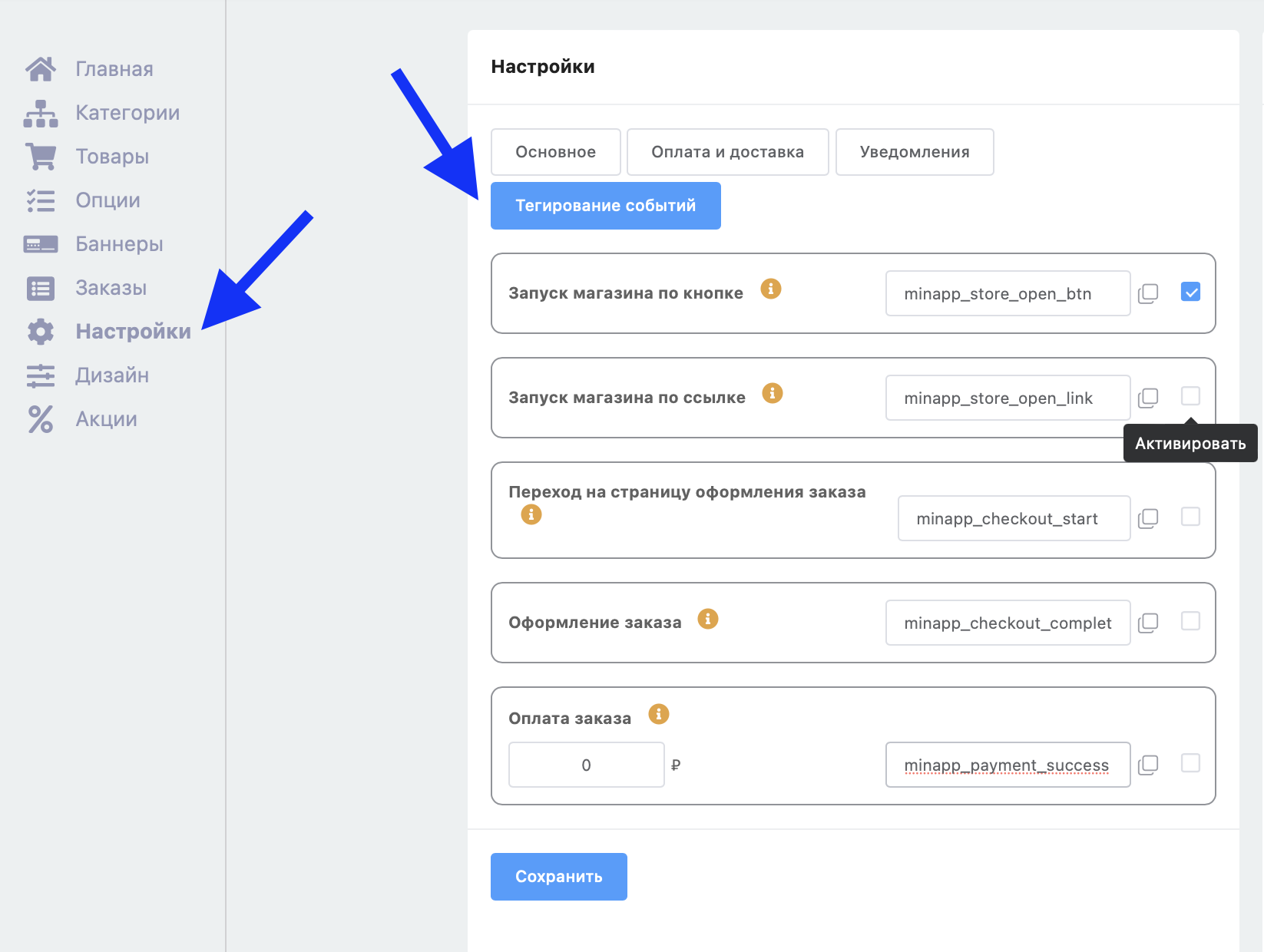Click info icon beside Оформление заказа
The image size is (1264, 952).
pos(707,619)
